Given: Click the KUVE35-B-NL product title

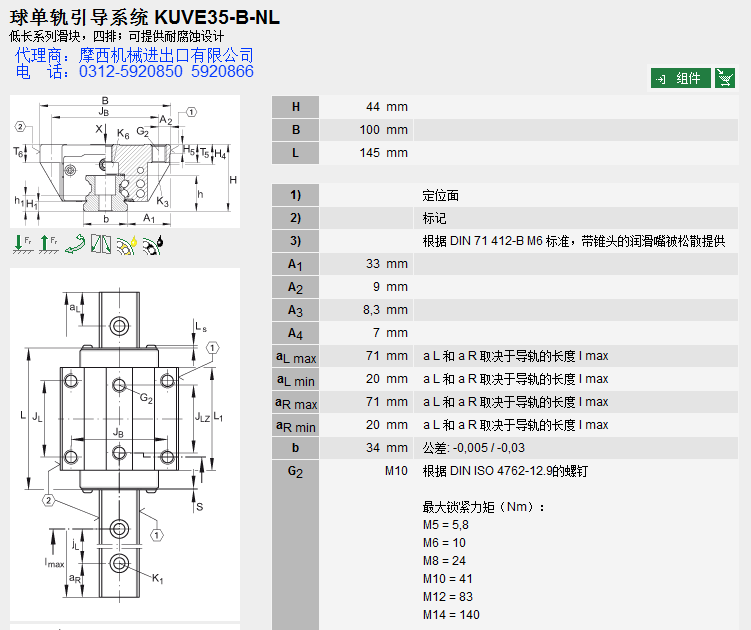Looking at the screenshot, I should coord(146,18).
